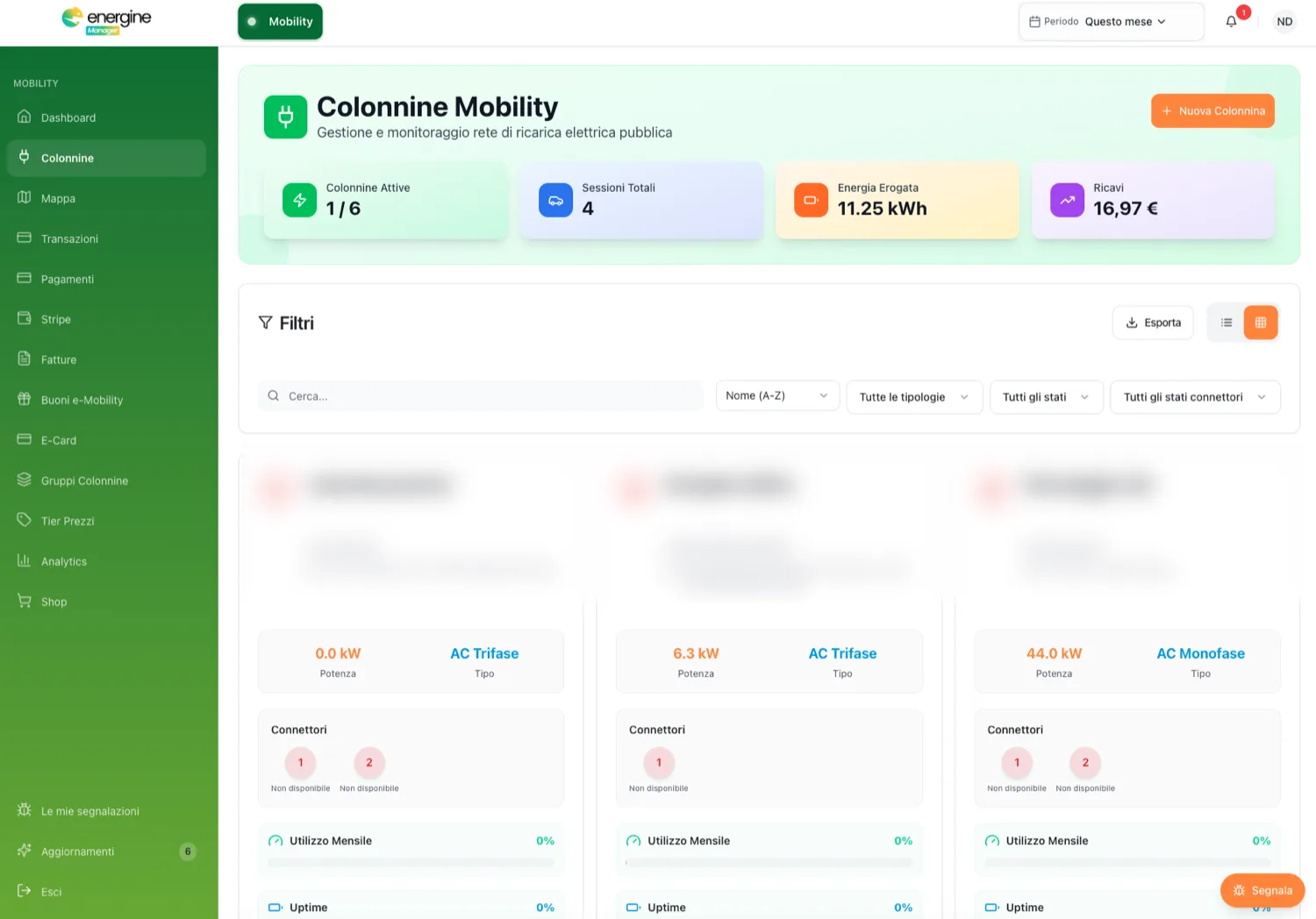Click the Buoni e-Mobility gift icon
Image resolution: width=1316 pixels, height=919 pixels.
click(25, 399)
